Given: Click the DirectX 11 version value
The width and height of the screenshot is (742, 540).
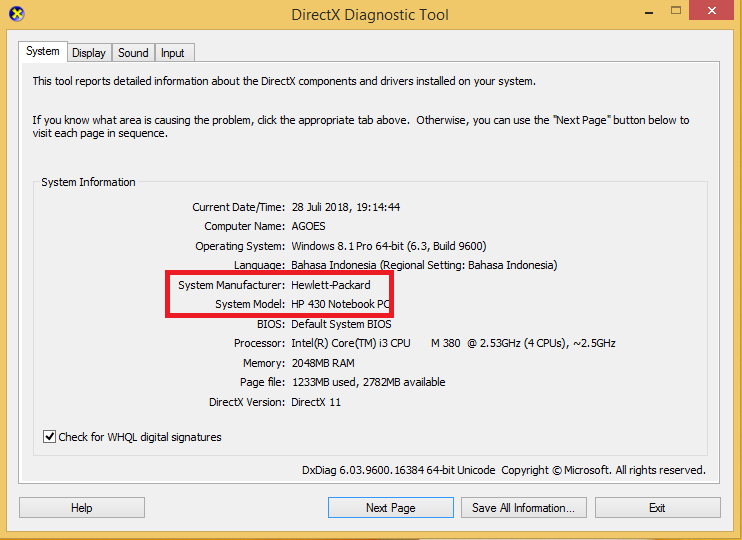Looking at the screenshot, I should [316, 402].
